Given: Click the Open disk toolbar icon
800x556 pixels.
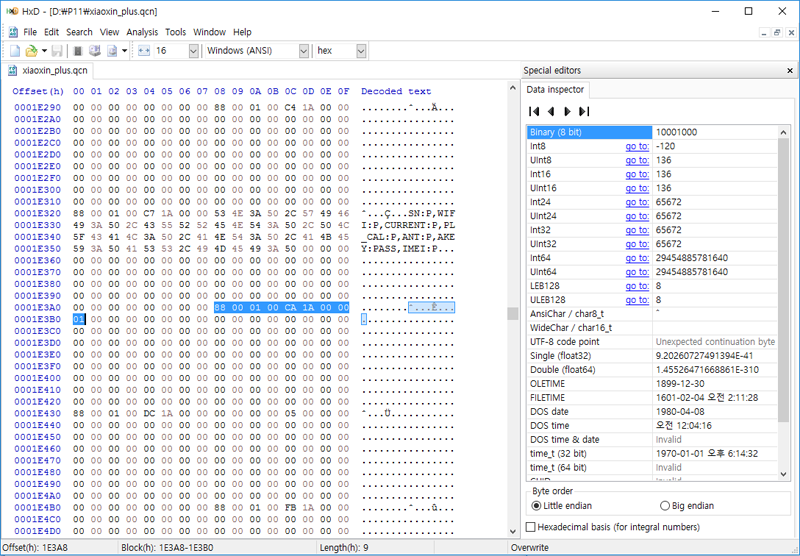Looking at the screenshot, I should [x=95, y=50].
